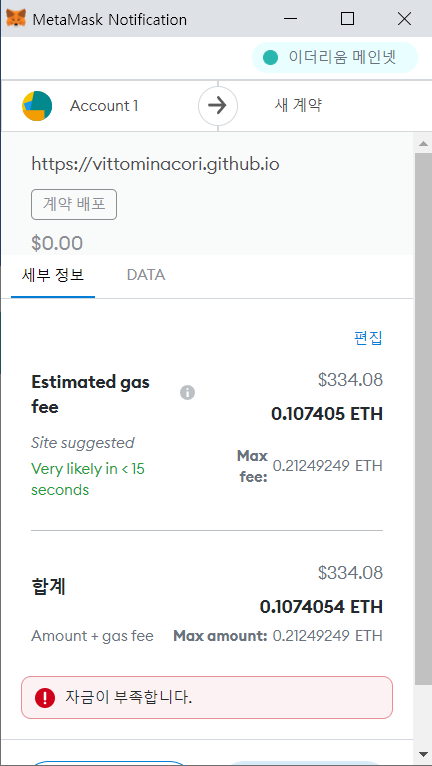Click the arrow circle between account and contract
The image size is (432, 766).
tap(217, 106)
